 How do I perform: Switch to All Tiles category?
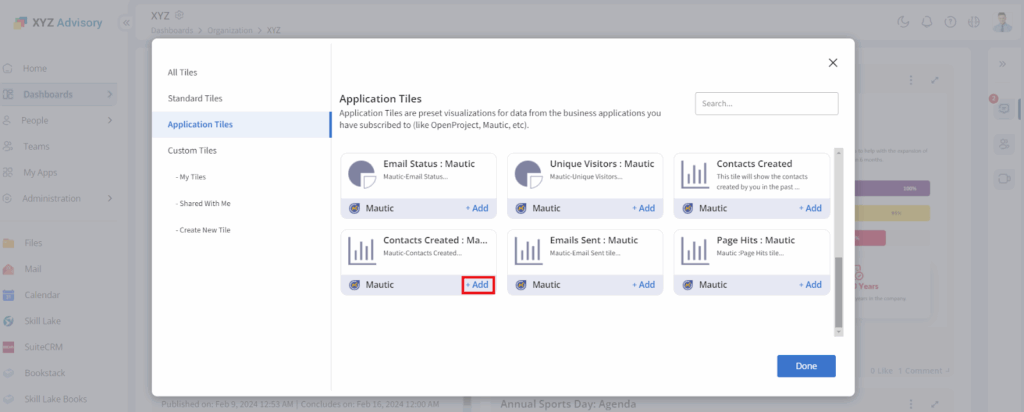[x=182, y=72]
